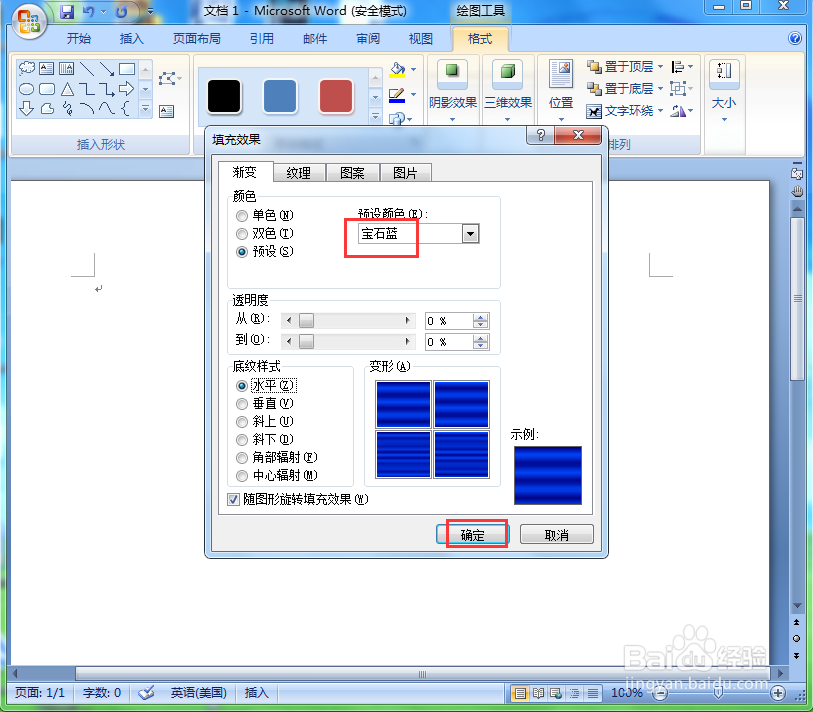The image size is (813, 712).
Task: Click the shape fill paint bucket
Action: (x=397, y=69)
